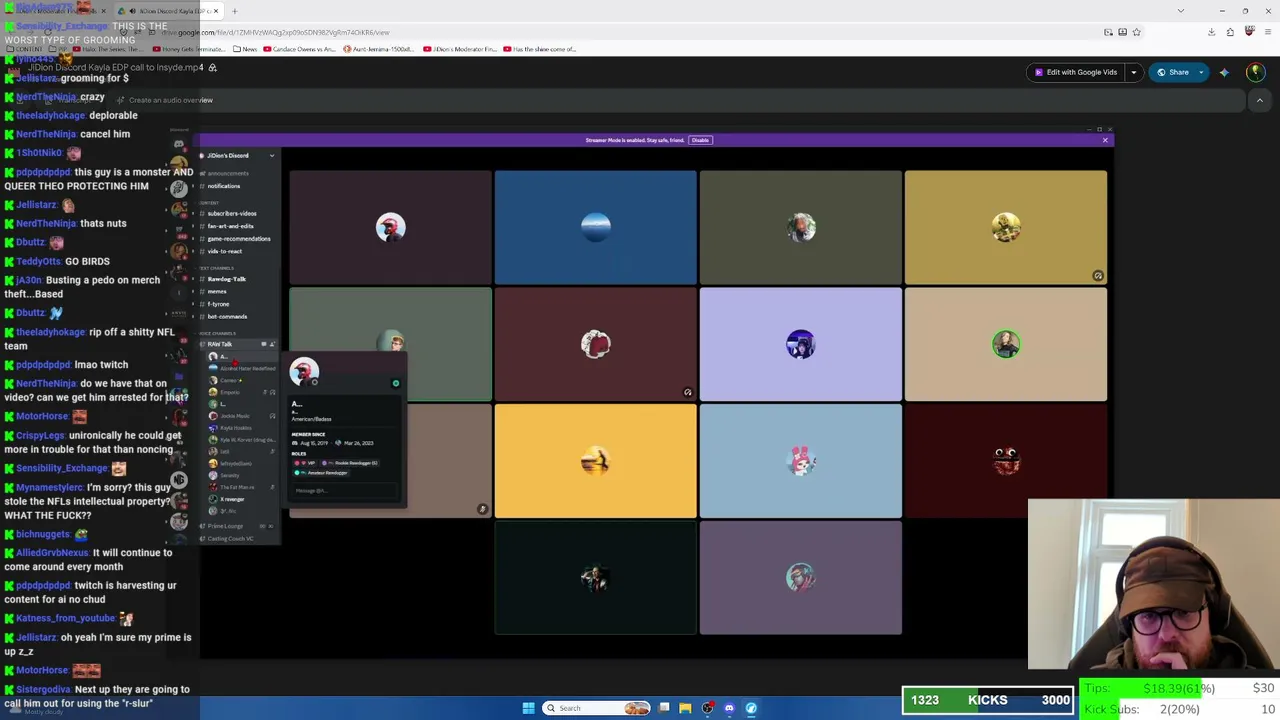The height and width of the screenshot is (720, 1280).
Task: Open the 'Has the shine come of' bookmark
Action: coord(541,49)
